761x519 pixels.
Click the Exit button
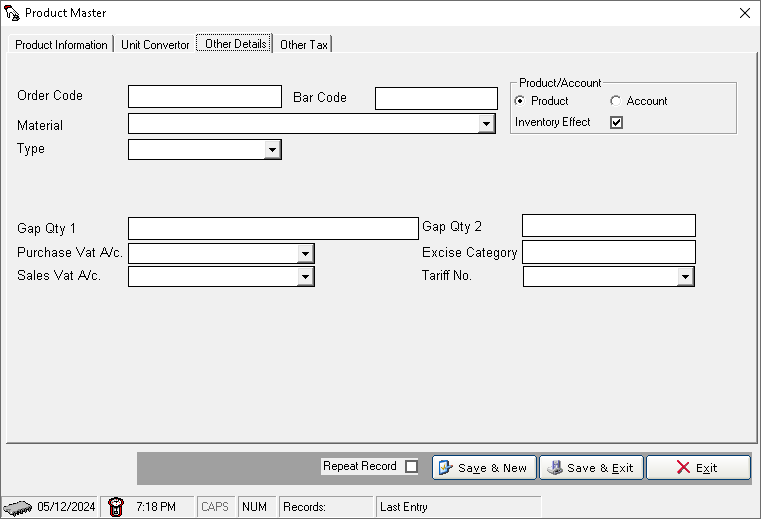(698, 468)
